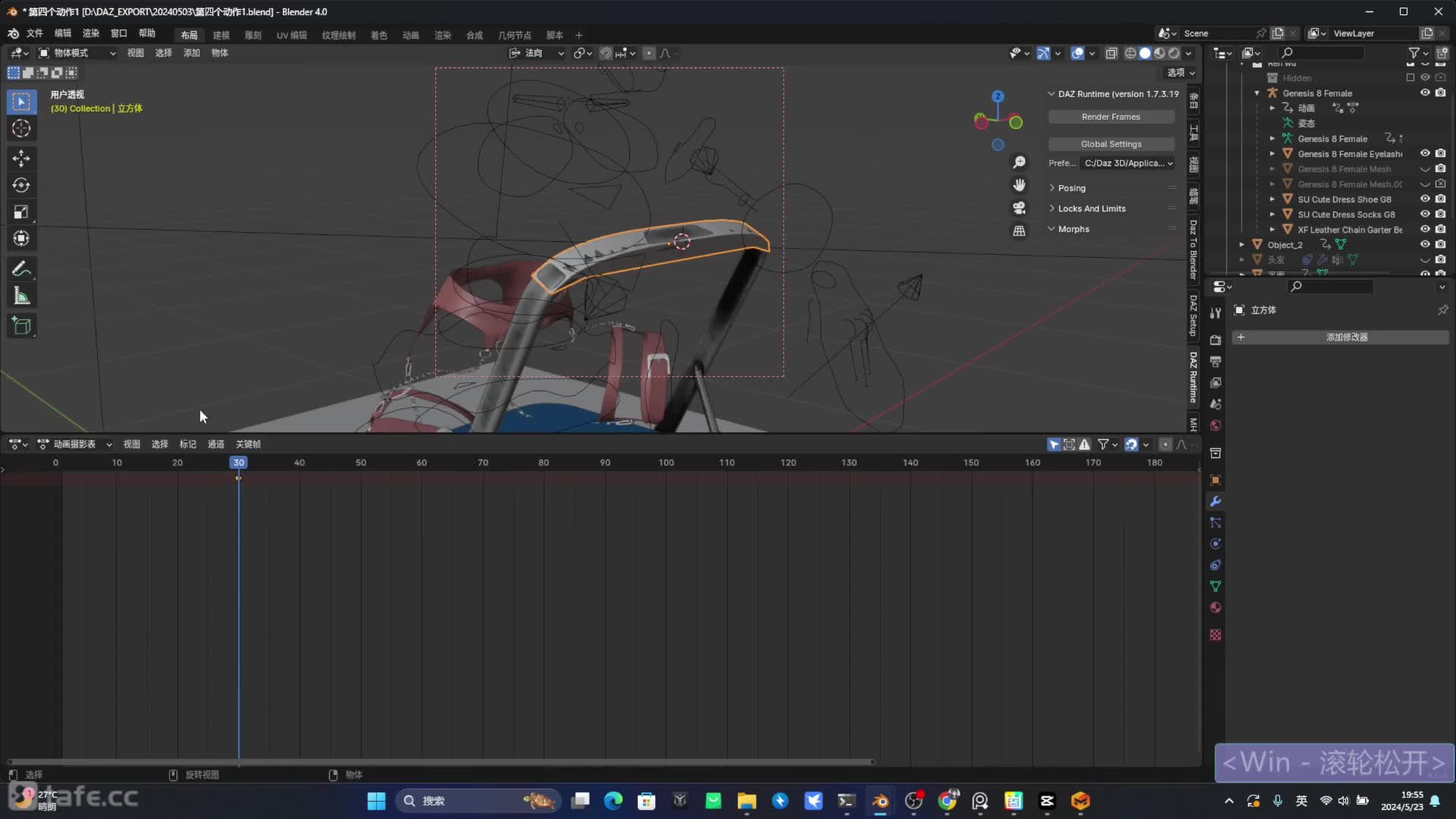Expand the Object_2 outliner item
The image size is (1456, 819).
click(x=1242, y=245)
